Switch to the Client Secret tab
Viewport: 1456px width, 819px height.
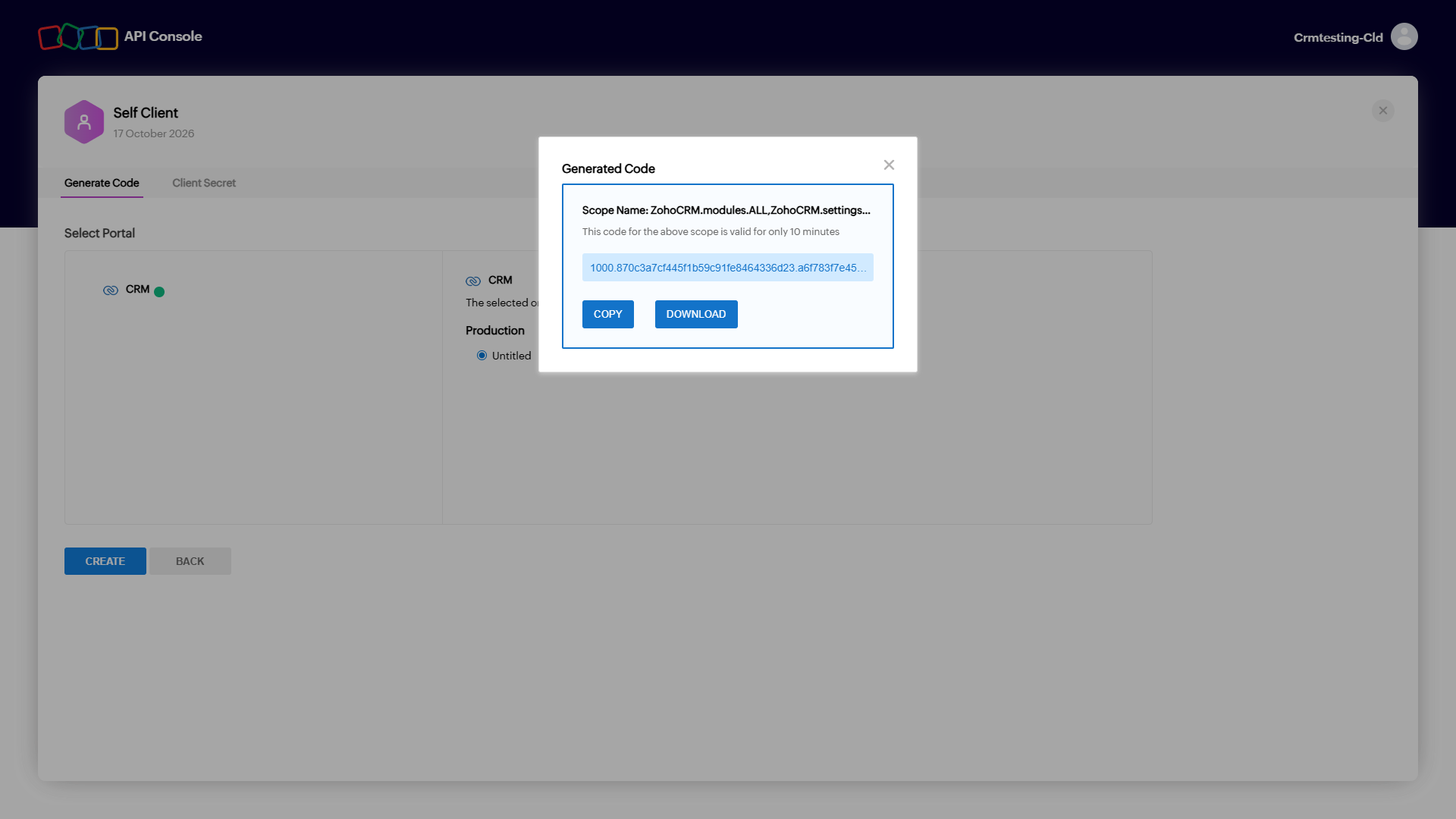pos(204,183)
